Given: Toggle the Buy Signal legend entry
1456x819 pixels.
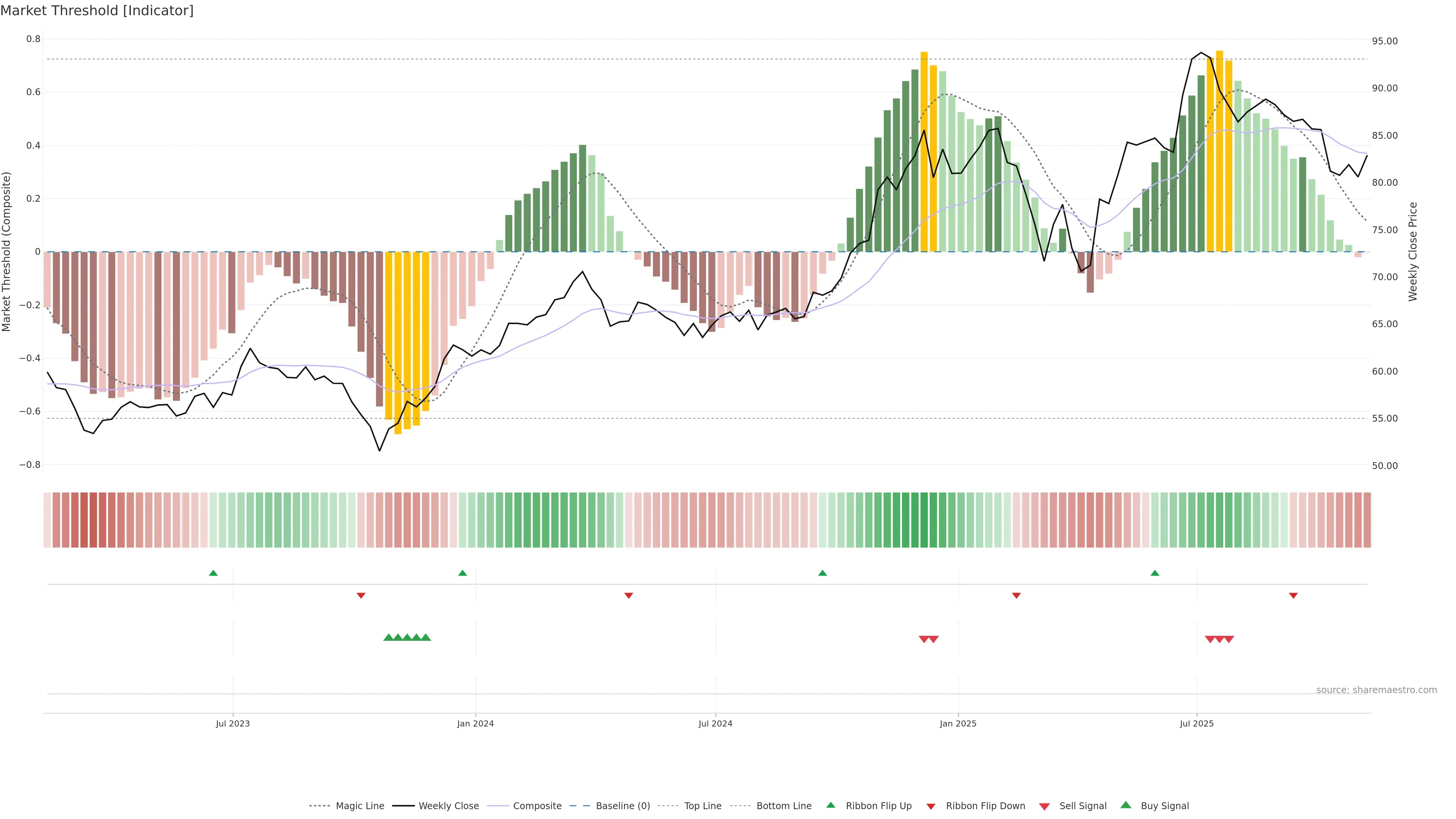Looking at the screenshot, I should (1164, 806).
